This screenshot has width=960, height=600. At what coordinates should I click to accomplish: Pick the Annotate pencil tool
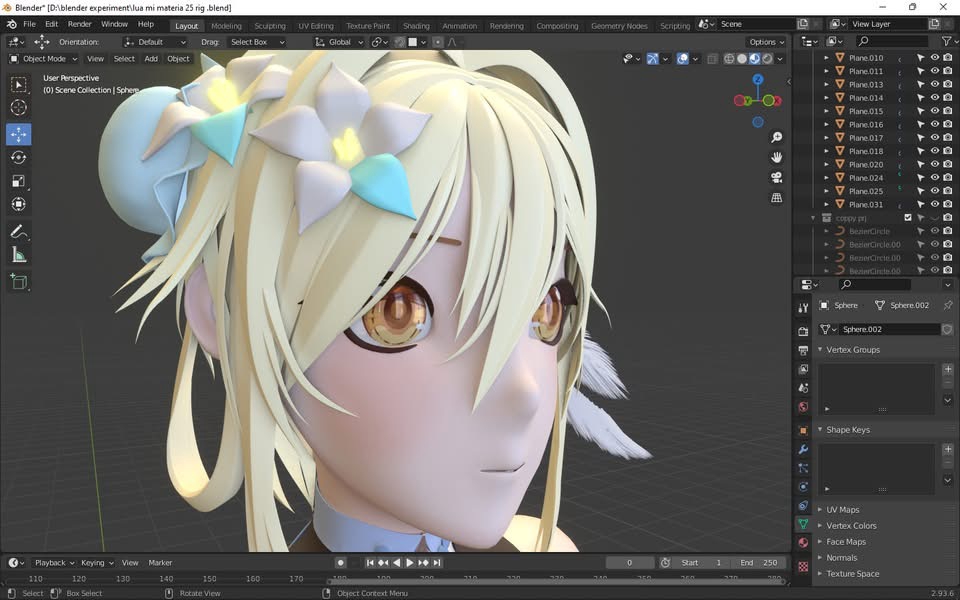click(x=18, y=231)
